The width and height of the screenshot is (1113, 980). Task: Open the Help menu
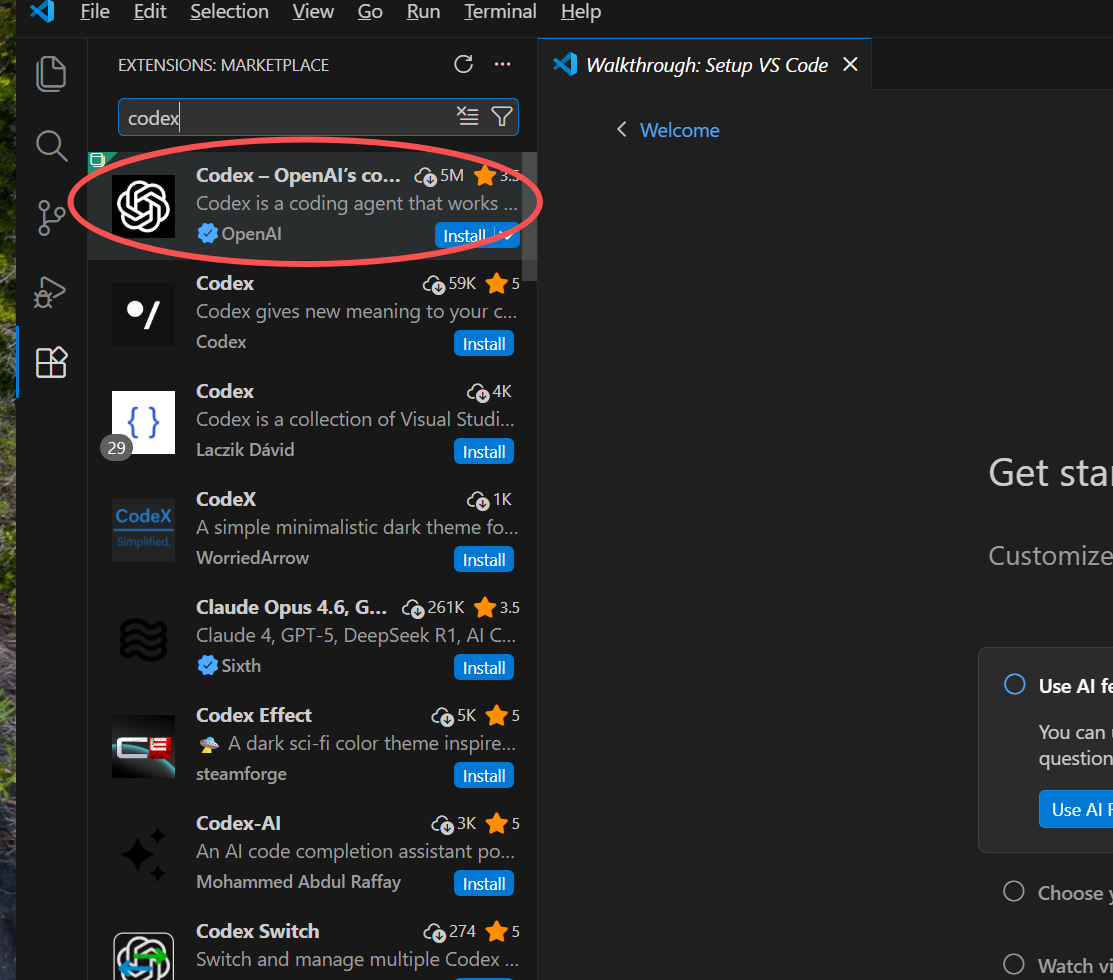(x=581, y=11)
